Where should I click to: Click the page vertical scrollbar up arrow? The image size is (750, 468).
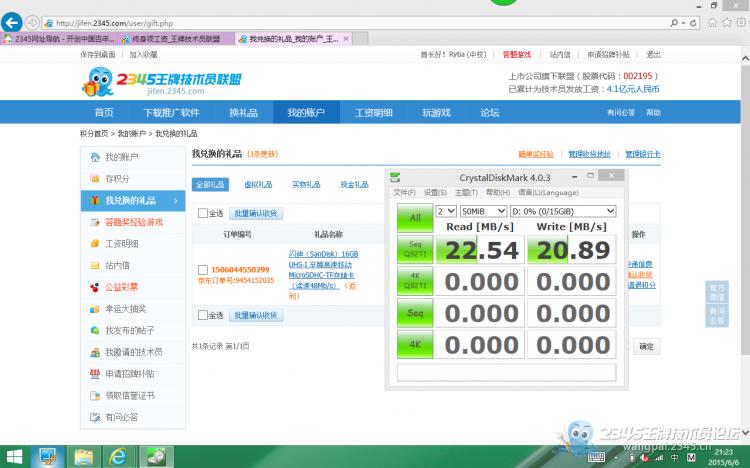click(745, 58)
